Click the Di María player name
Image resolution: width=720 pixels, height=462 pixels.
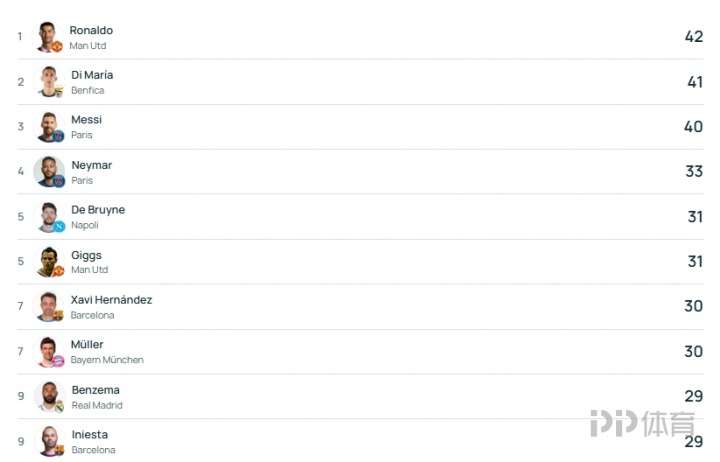pos(92,75)
